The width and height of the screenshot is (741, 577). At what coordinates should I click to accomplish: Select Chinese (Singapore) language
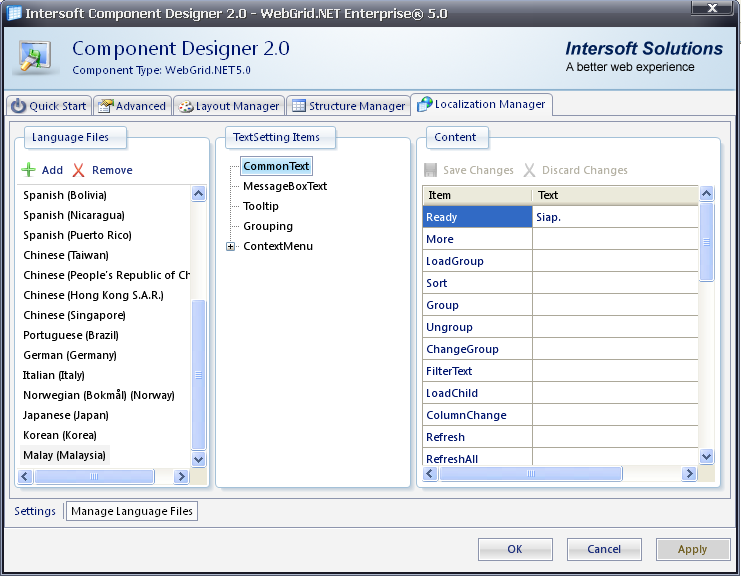point(74,315)
